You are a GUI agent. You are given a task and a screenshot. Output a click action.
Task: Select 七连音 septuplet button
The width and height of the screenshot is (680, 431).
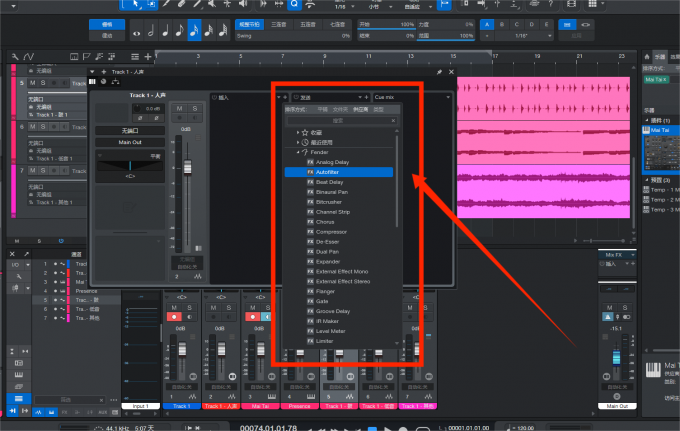coord(337,25)
